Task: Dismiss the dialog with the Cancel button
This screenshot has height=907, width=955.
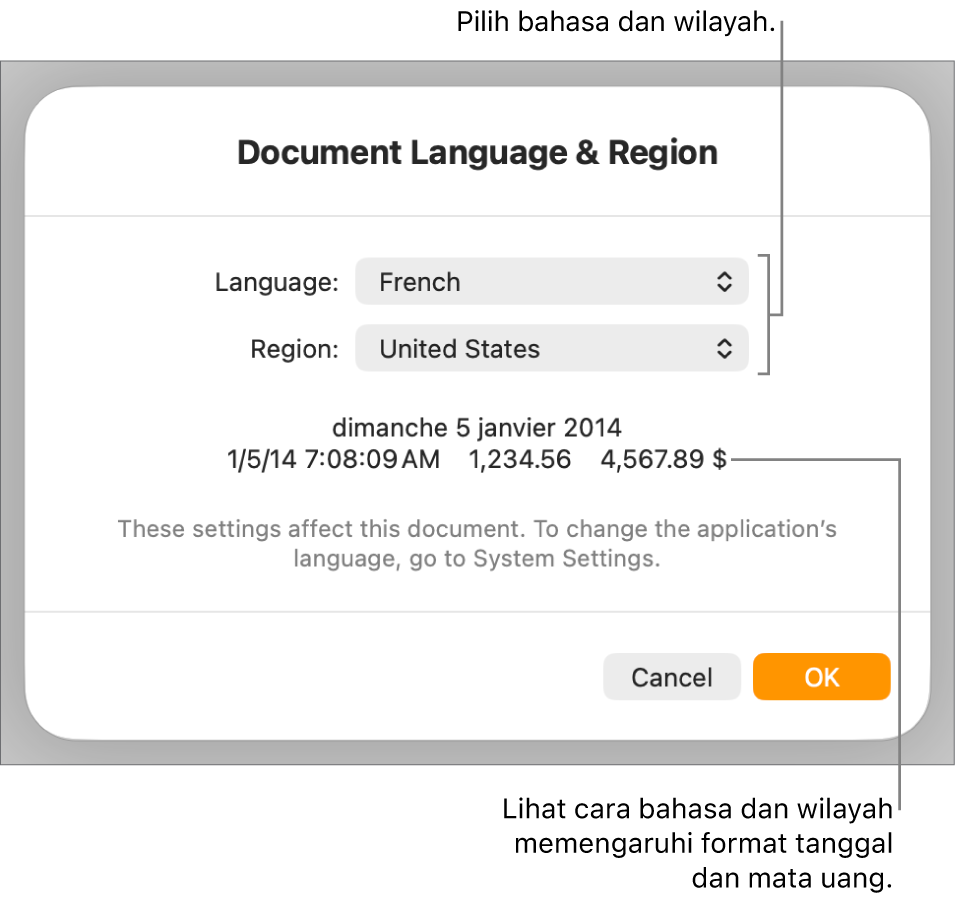Action: [x=672, y=677]
